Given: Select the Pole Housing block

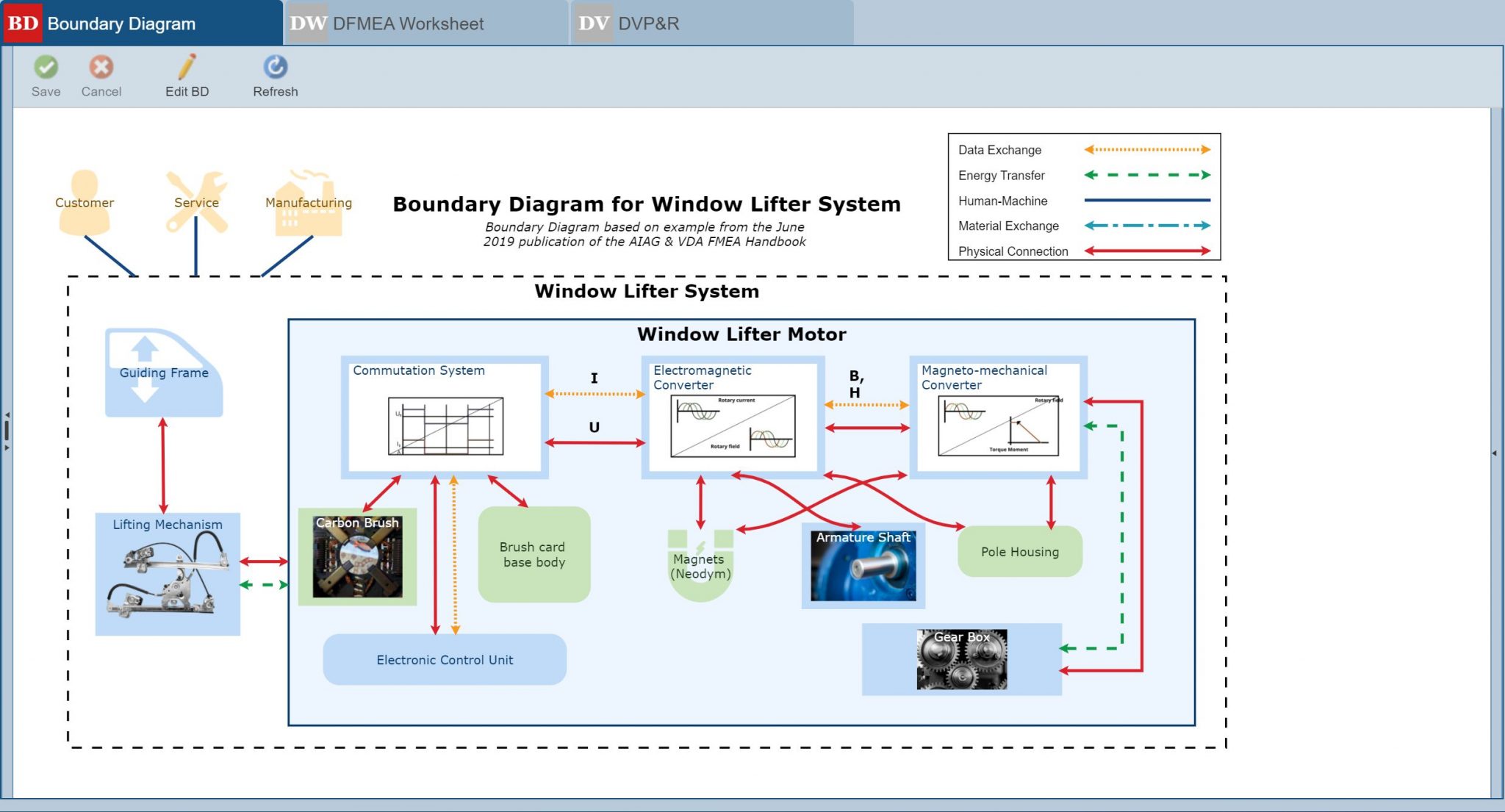Looking at the screenshot, I should 1021,551.
